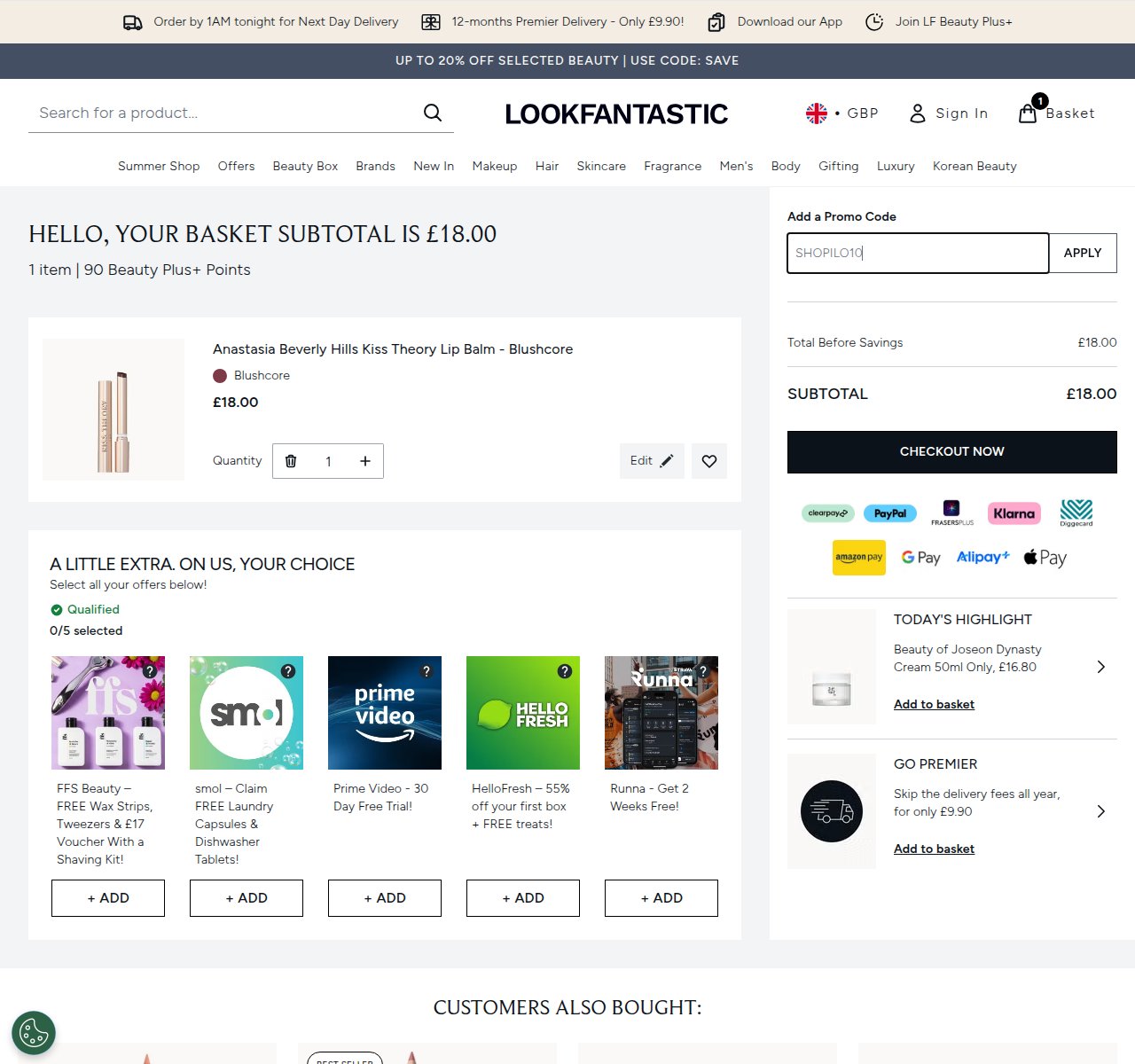Add HelloFresh offer
1135x1064 pixels.
[x=523, y=898]
